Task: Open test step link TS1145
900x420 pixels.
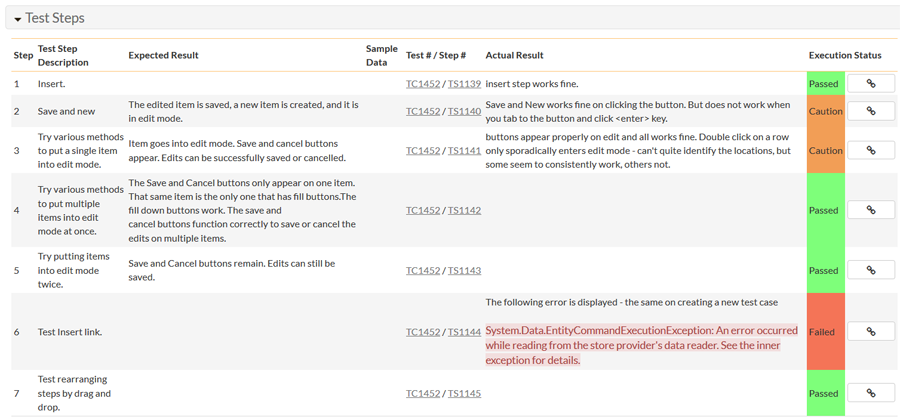Action: tap(464, 393)
